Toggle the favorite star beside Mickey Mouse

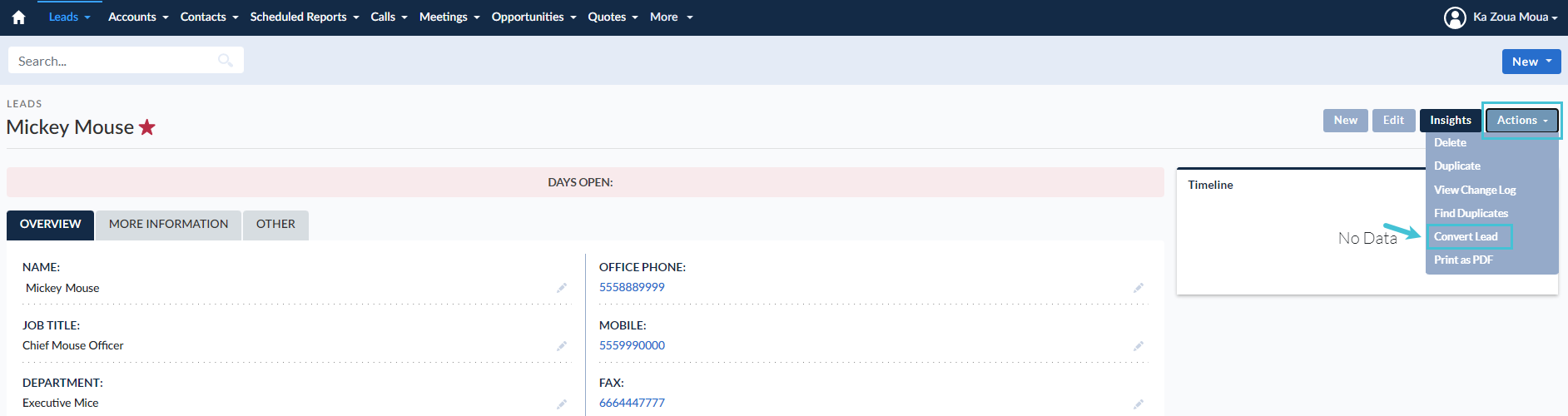(x=147, y=127)
